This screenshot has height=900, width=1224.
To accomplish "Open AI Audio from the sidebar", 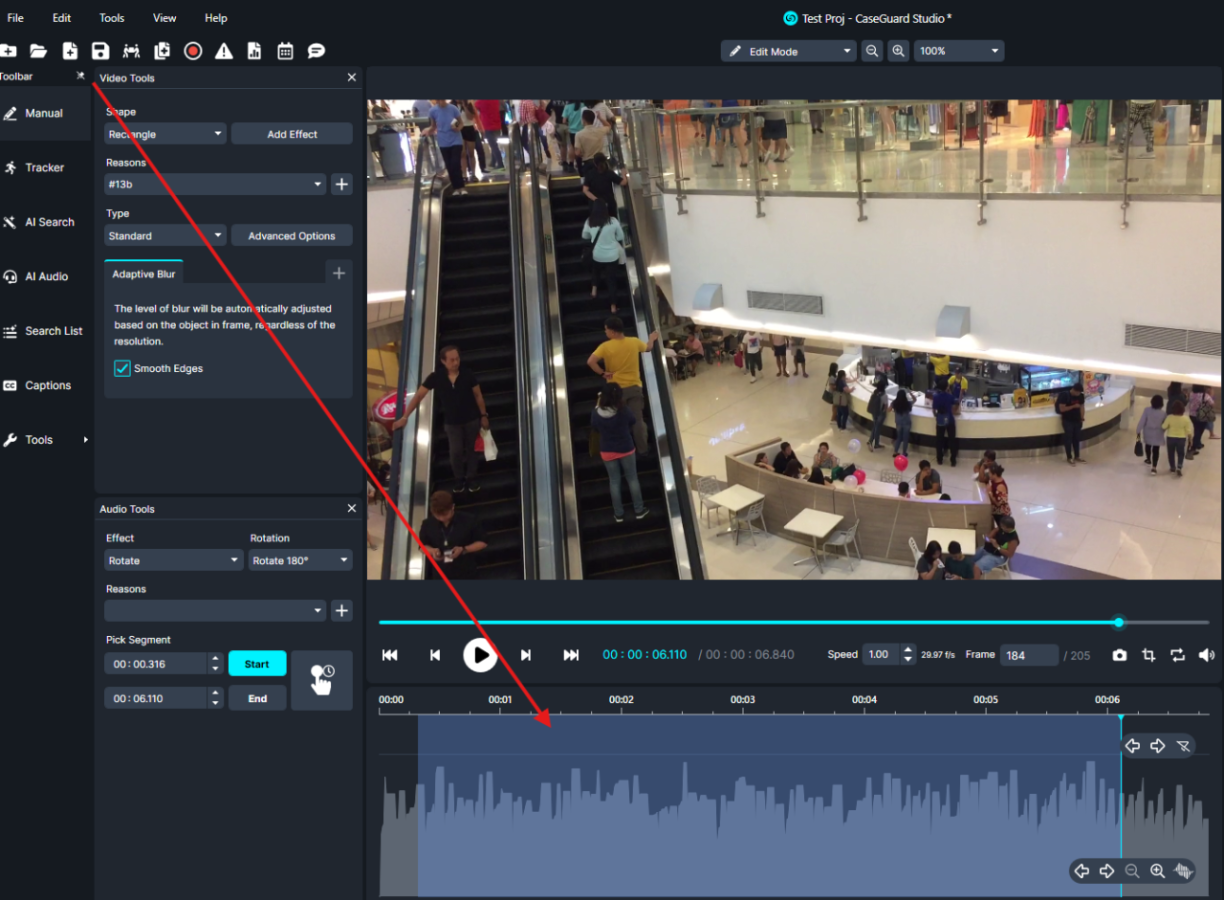I will pos(46,277).
